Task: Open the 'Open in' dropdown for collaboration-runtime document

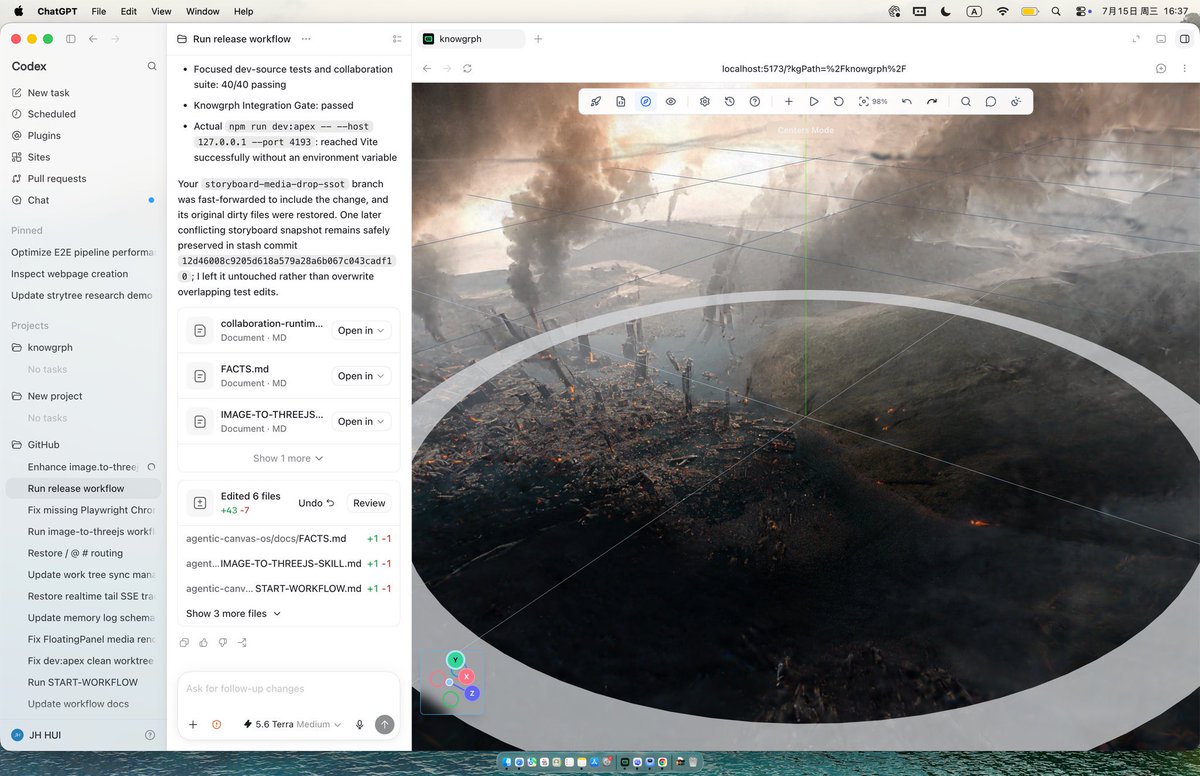Action: click(361, 330)
